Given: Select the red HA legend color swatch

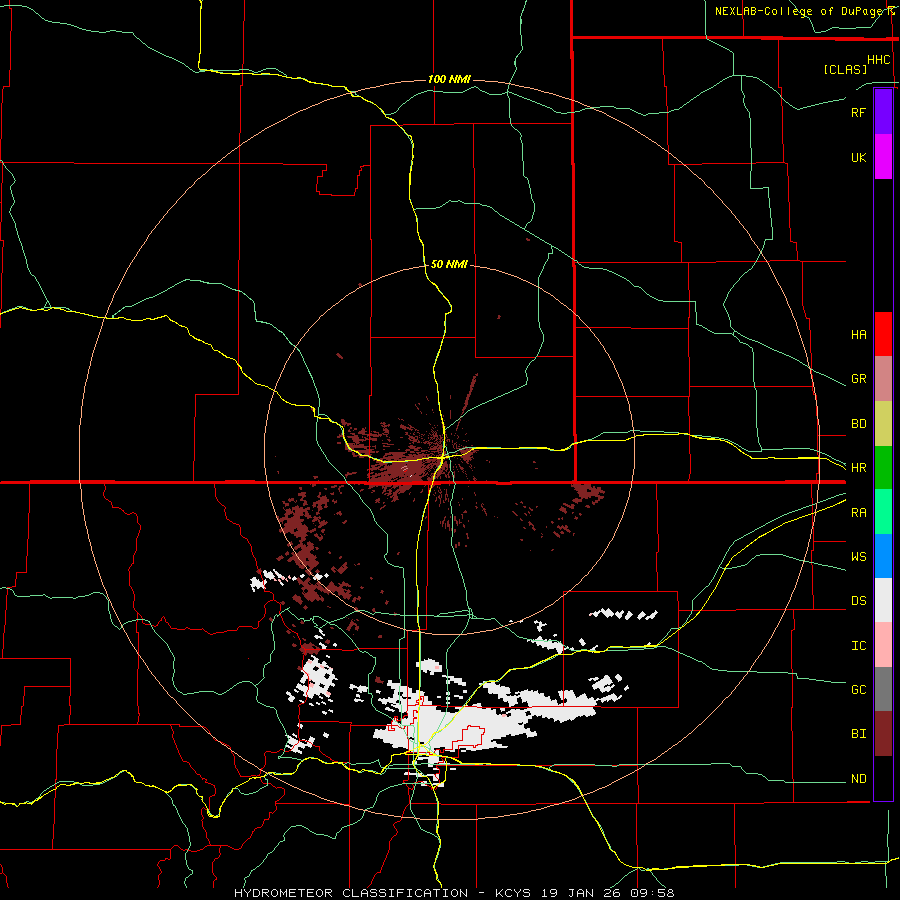Looking at the screenshot, I should pos(883,334).
